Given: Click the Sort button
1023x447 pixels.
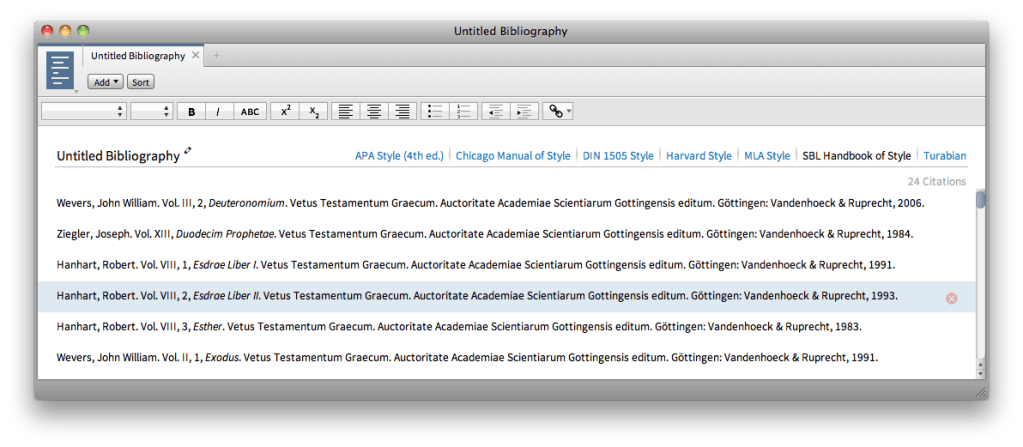Looking at the screenshot, I should [x=141, y=82].
